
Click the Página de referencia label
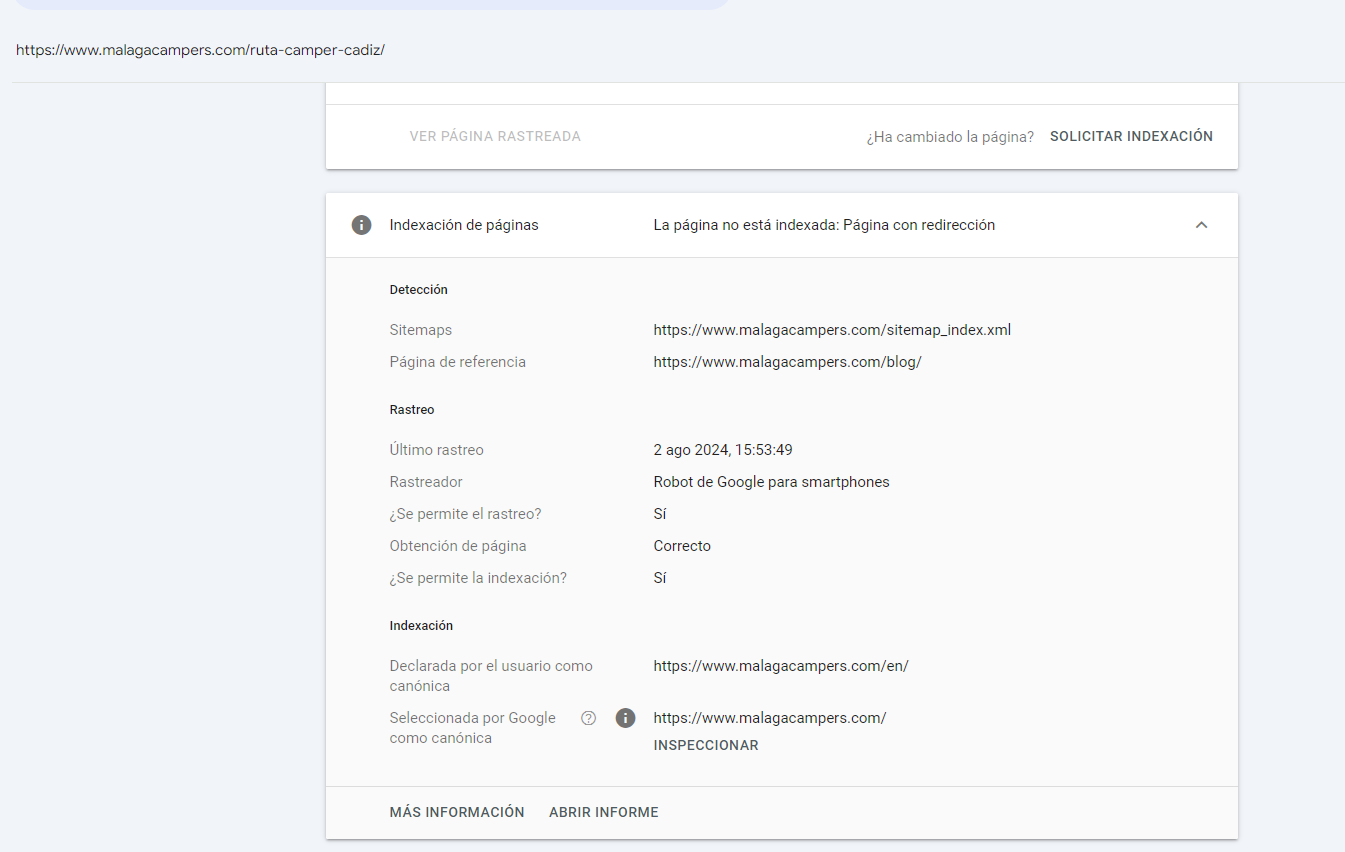click(458, 362)
